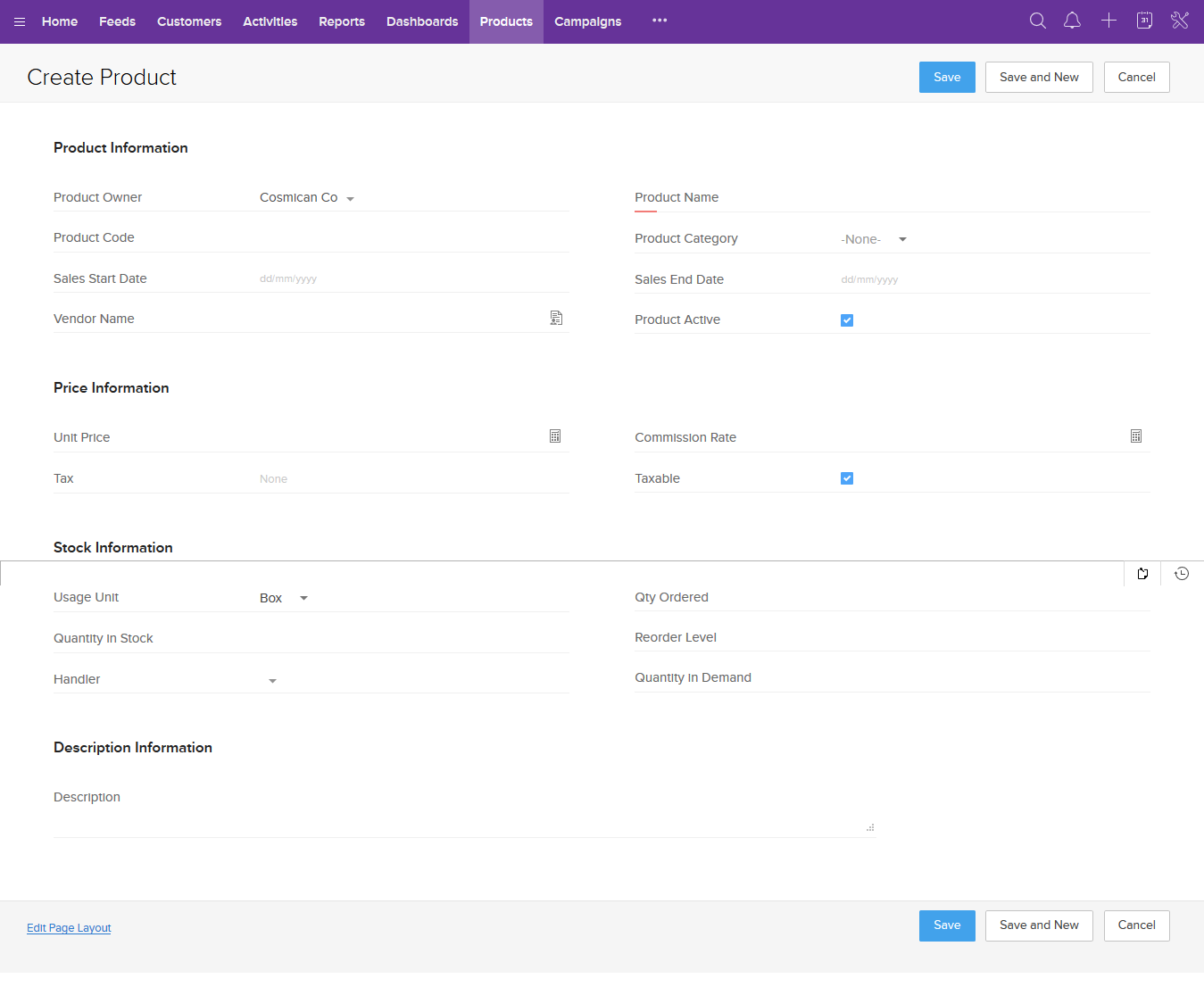Open the Product Category dropdown

874,239
